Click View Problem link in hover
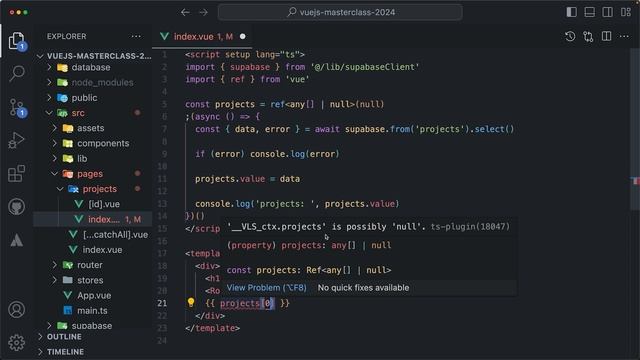 (x=267, y=288)
